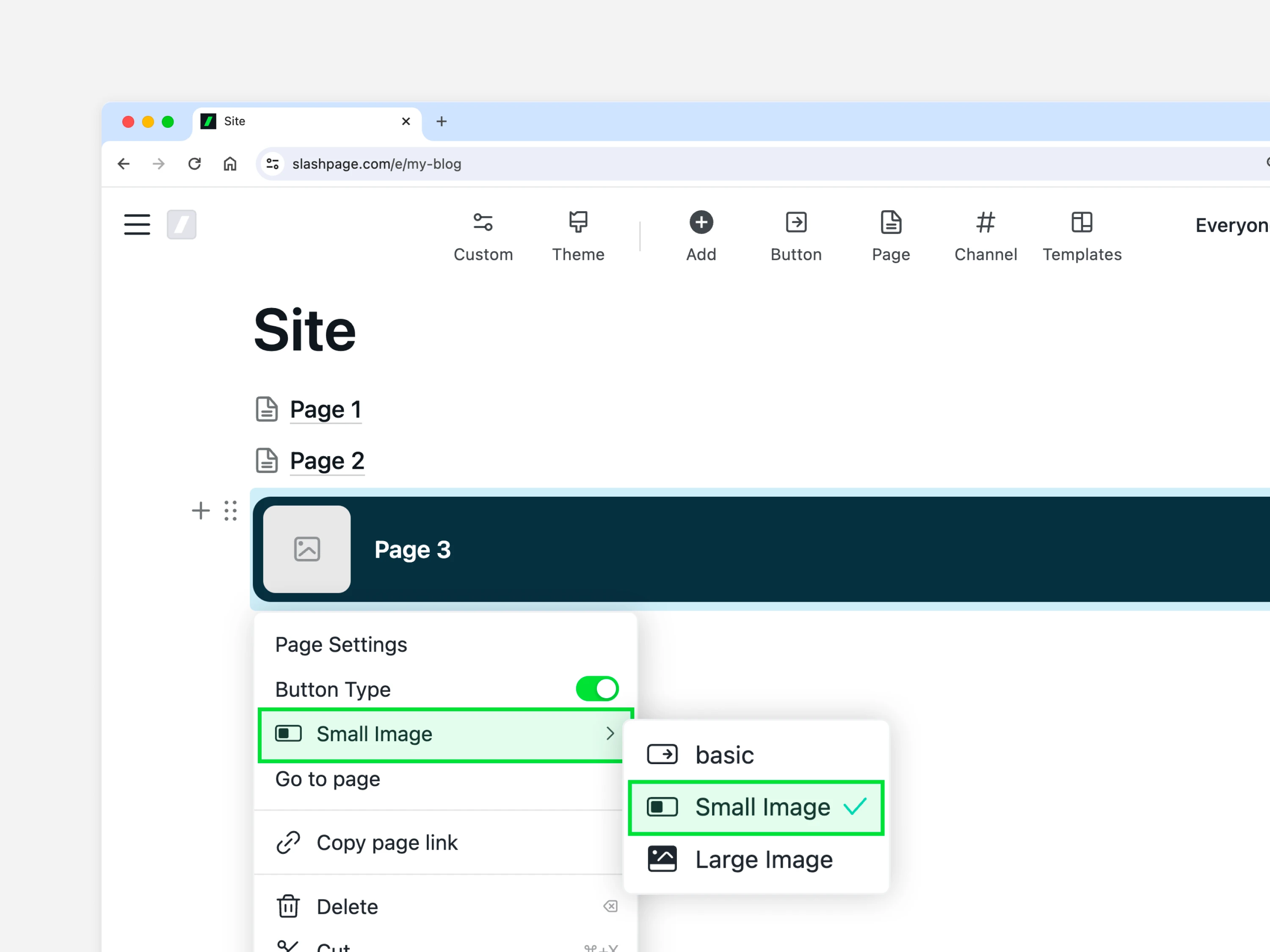Turn off the Button Type toggle
The height and width of the screenshot is (952, 1270).
click(597, 688)
